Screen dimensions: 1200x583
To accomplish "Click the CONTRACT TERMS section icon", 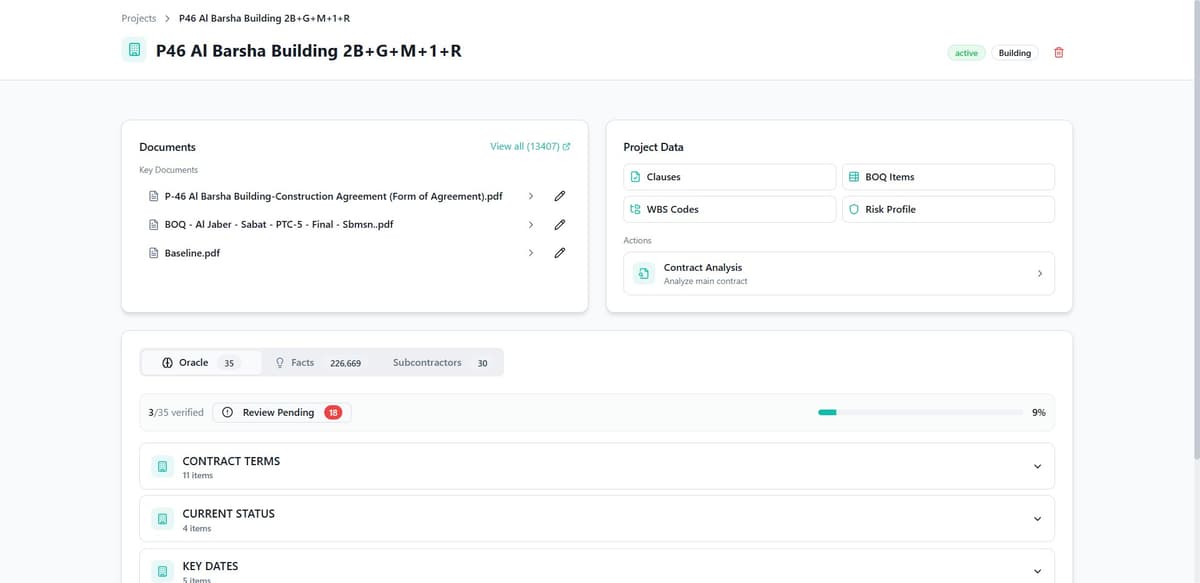I will 162,466.
